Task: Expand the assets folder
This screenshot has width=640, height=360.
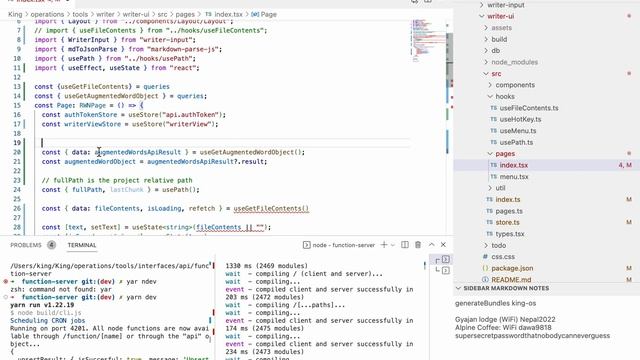Action: (x=486, y=28)
